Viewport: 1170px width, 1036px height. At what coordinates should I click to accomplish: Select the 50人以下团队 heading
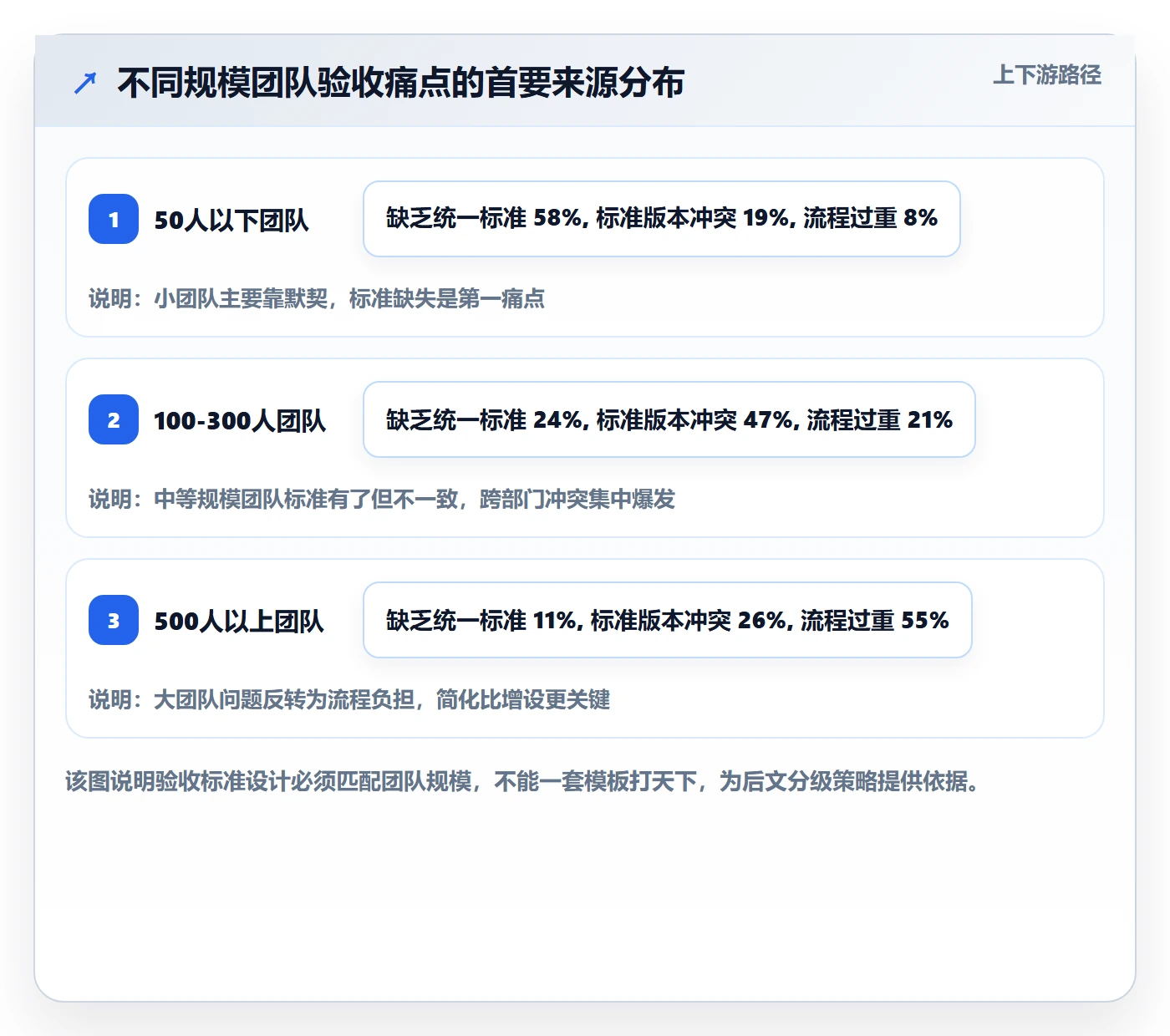tap(231, 220)
